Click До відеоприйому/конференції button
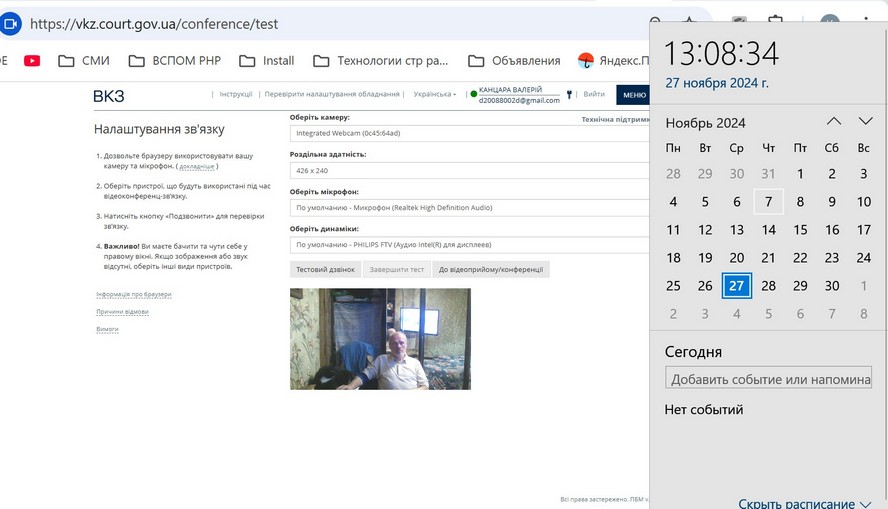The width and height of the screenshot is (888, 509). pos(490,270)
